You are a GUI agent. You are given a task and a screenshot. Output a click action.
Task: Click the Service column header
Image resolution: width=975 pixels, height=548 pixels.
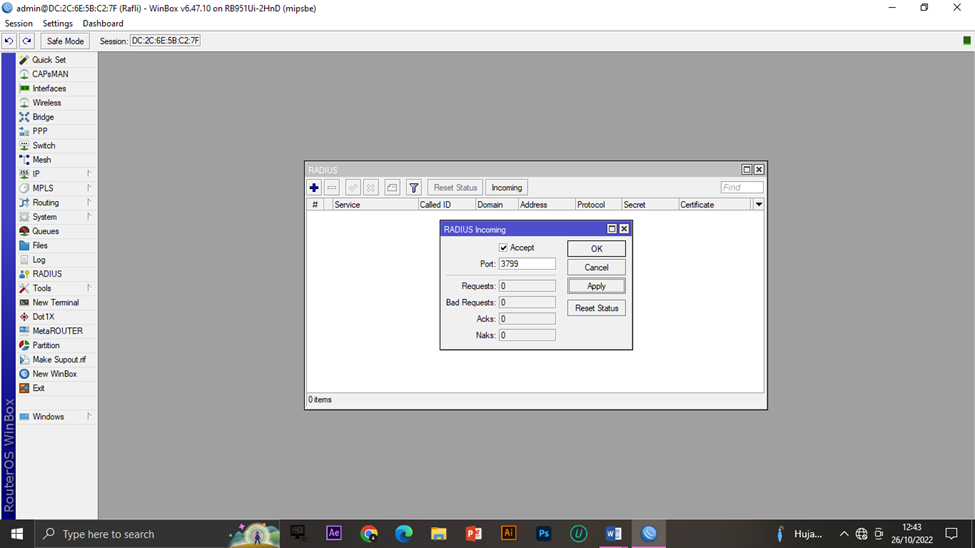tap(375, 205)
